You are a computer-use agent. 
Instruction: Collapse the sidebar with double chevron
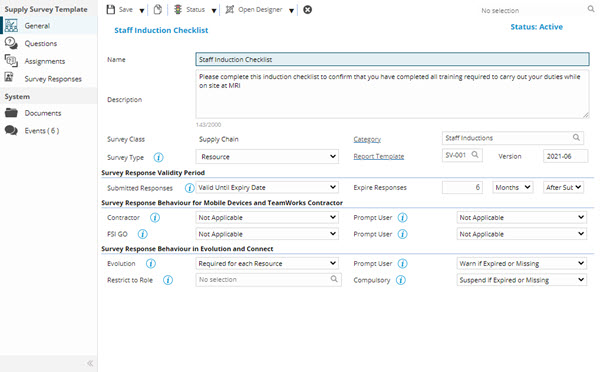click(90, 363)
